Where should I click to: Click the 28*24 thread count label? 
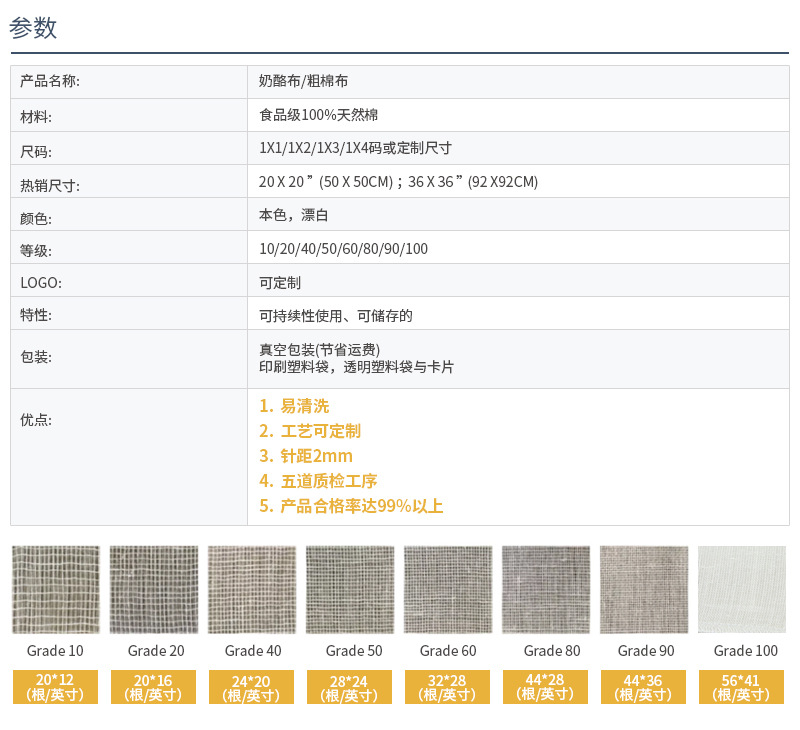click(x=349, y=687)
